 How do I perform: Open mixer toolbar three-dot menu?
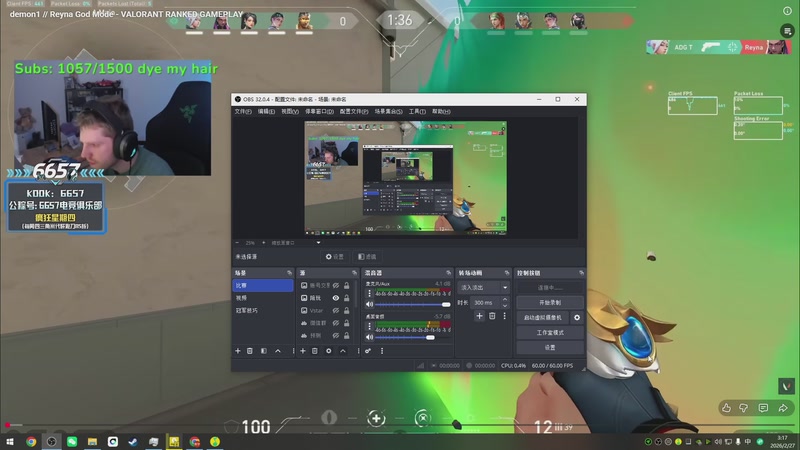coord(382,351)
